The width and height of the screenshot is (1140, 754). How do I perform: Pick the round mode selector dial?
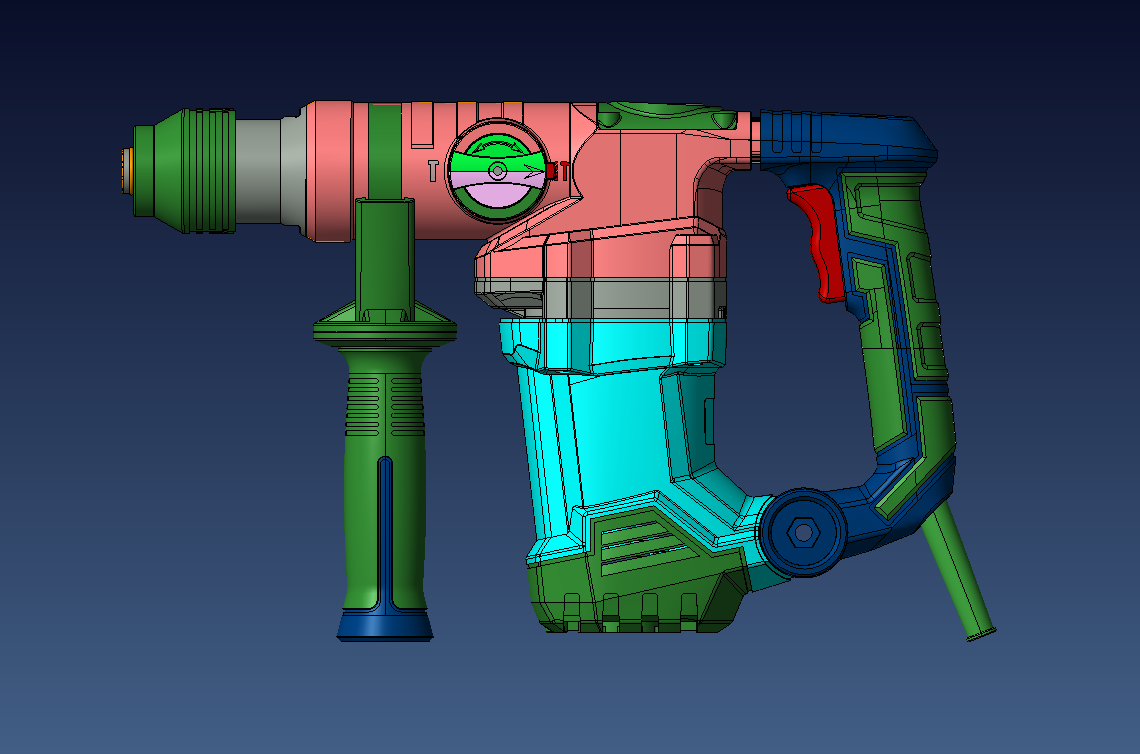point(497,172)
